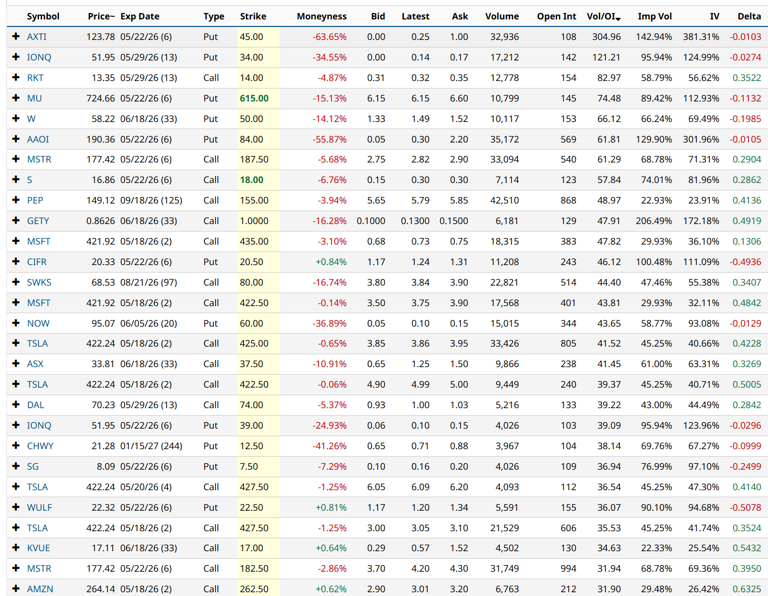The width and height of the screenshot is (768, 596).
Task: Open the NOW symbol link
Action: click(38, 323)
